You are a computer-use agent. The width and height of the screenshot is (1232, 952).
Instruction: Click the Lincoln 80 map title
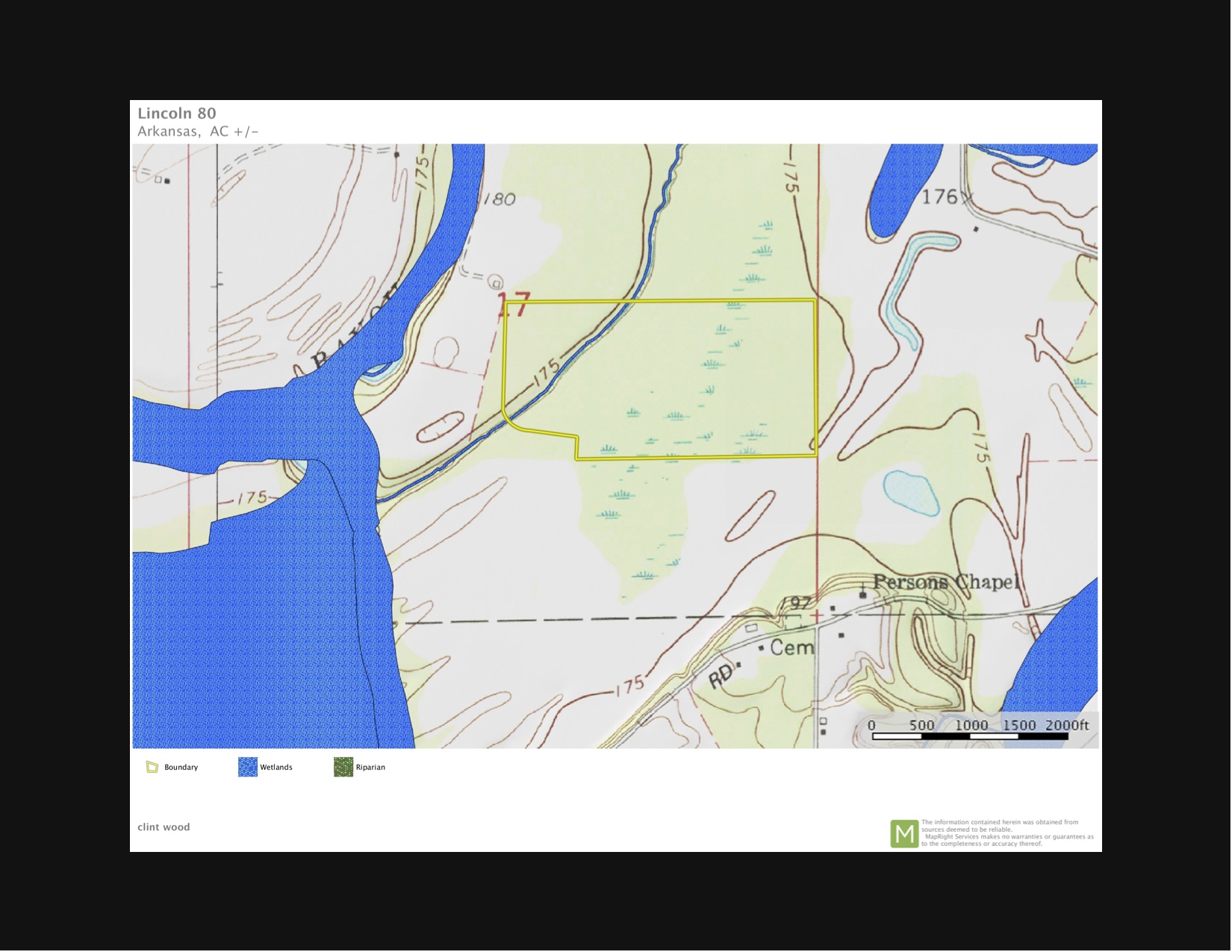click(x=177, y=113)
